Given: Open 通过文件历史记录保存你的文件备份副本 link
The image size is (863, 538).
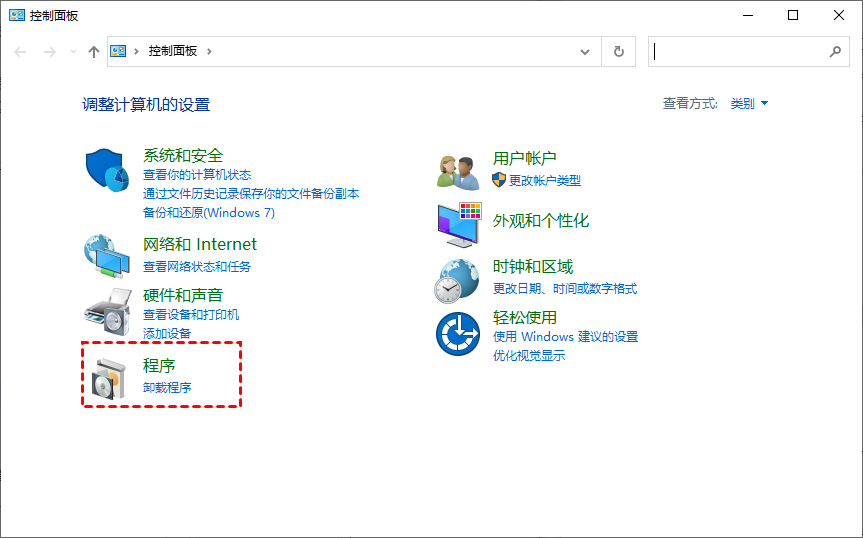Looking at the screenshot, I should coord(251,194).
